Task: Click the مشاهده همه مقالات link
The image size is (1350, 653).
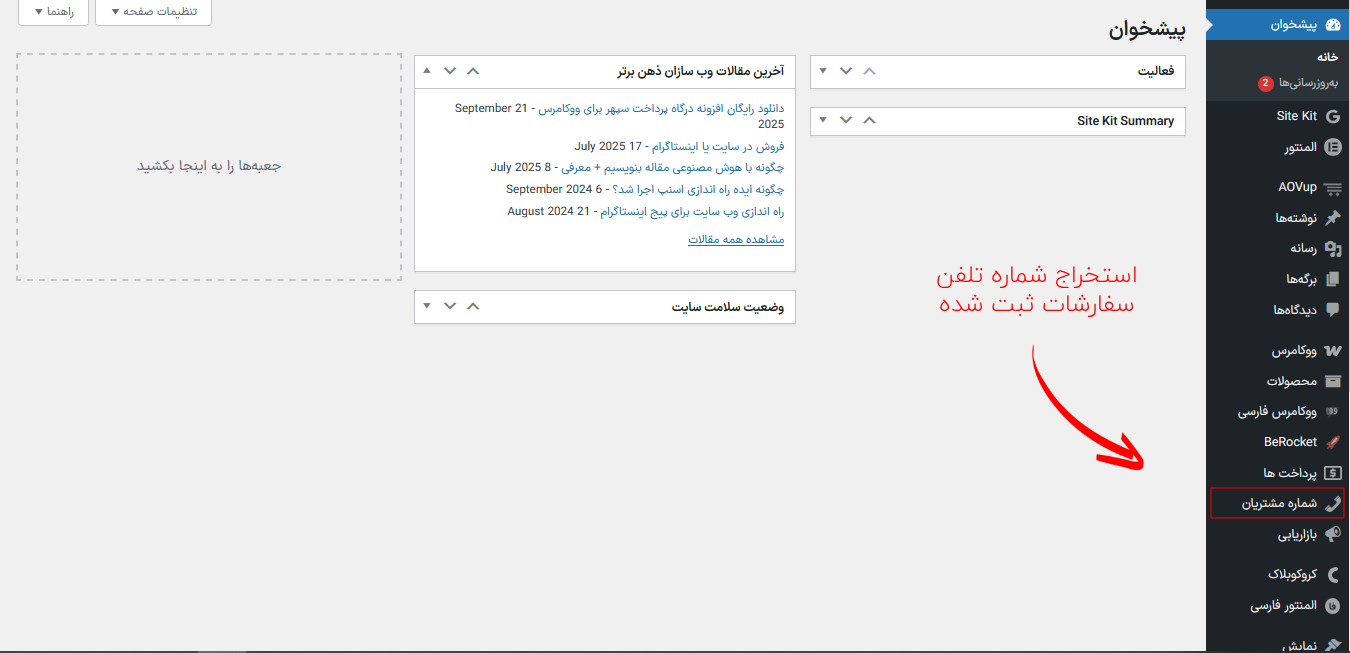Action: [x=736, y=240]
